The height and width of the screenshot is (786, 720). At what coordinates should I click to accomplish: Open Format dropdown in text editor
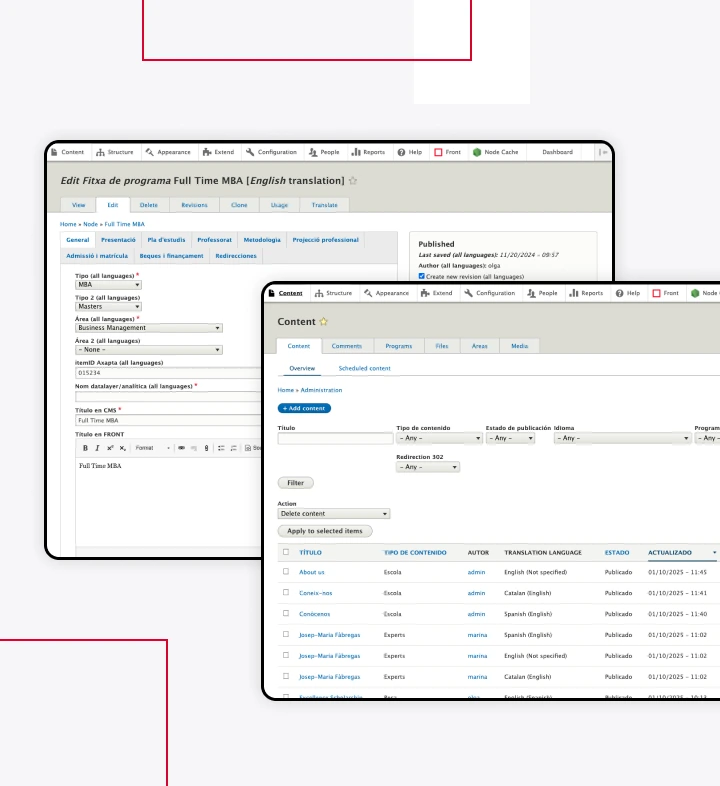152,448
